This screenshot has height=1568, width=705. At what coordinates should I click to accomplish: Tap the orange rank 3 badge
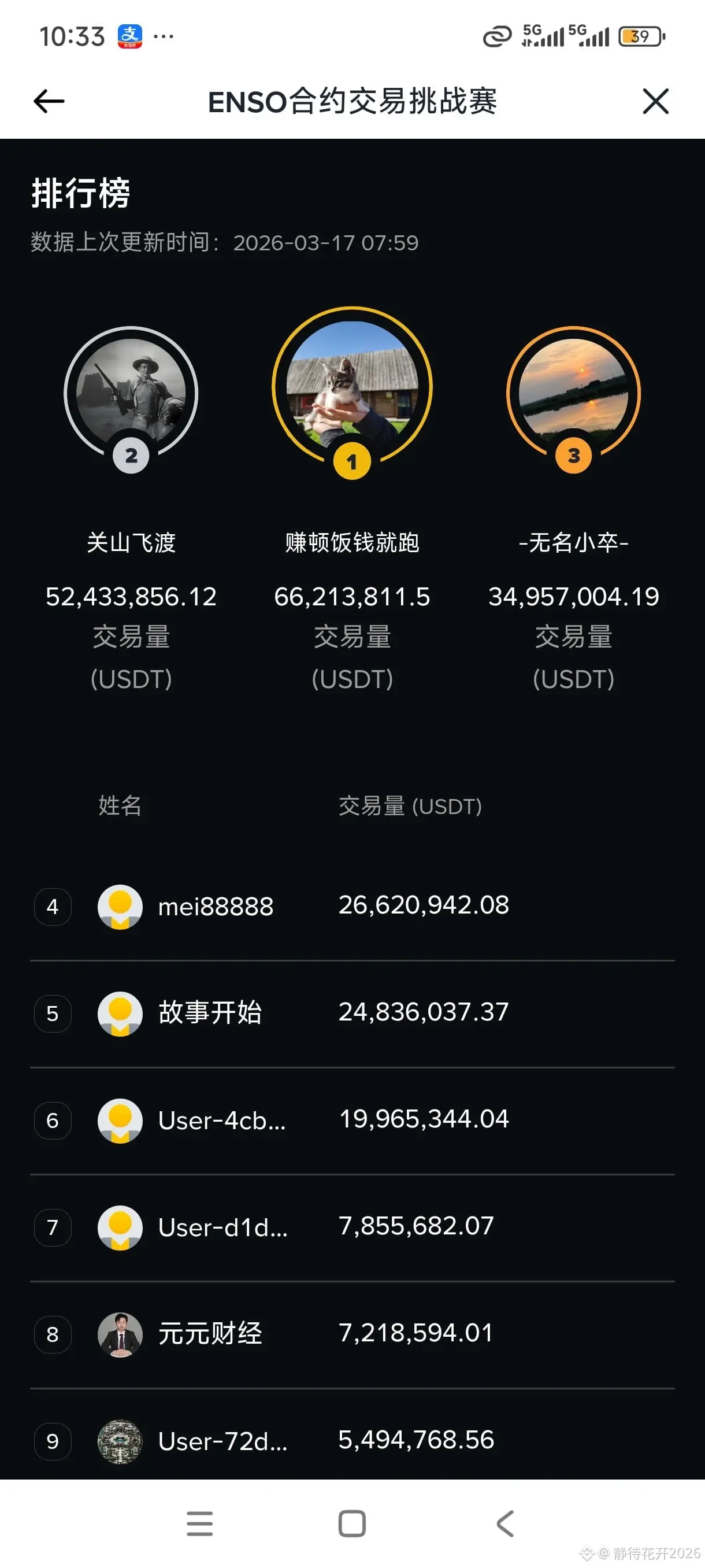click(573, 455)
